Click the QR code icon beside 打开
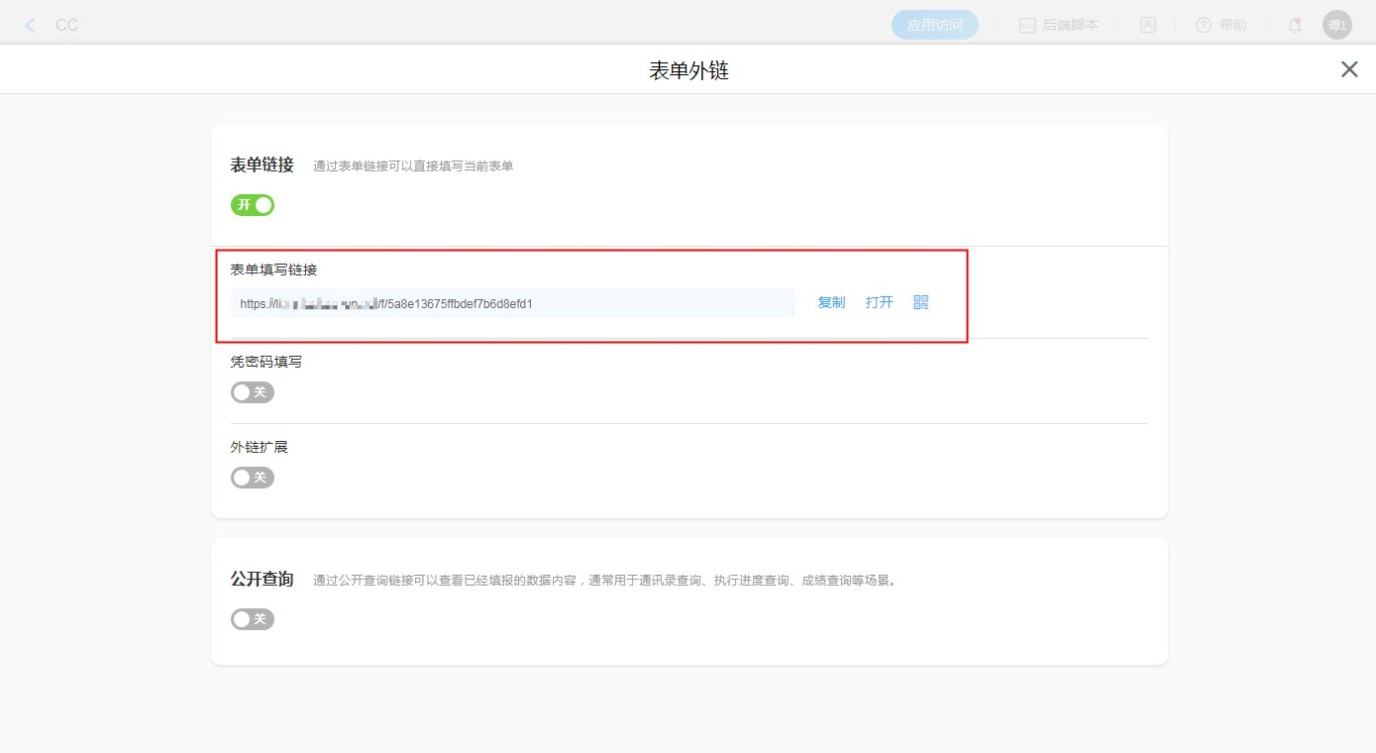Screen dimensions: 1376x753 921,302
